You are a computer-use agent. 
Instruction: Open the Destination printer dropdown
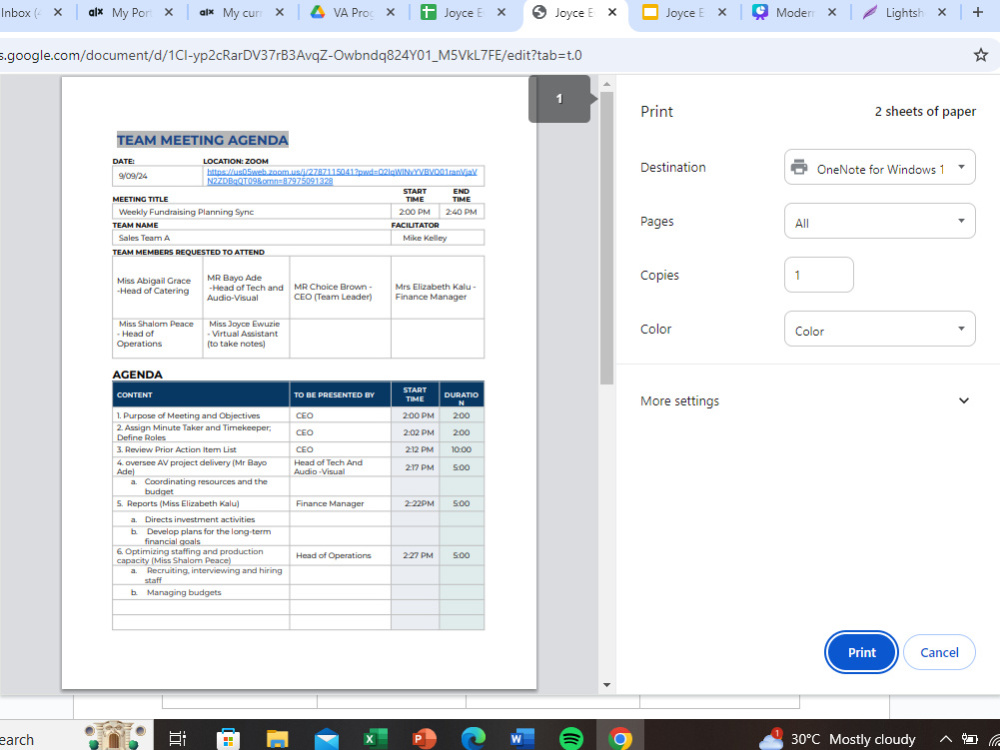click(879, 167)
